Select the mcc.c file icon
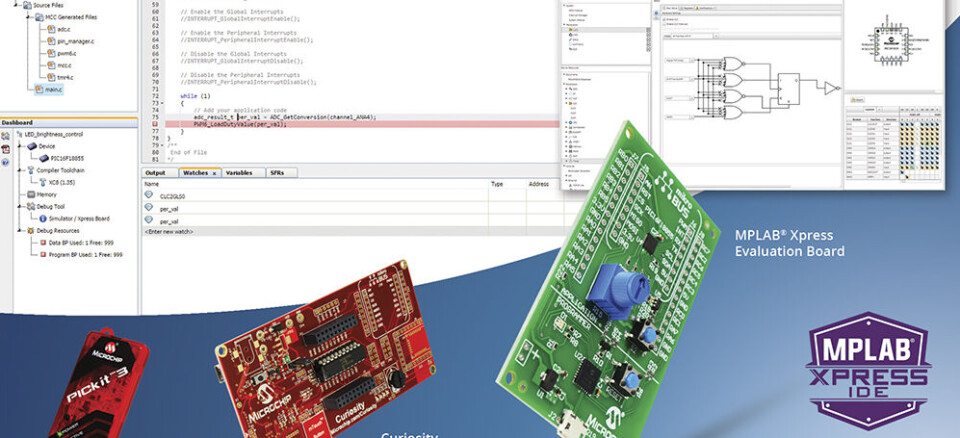Image resolution: width=960 pixels, height=438 pixels. click(x=52, y=65)
